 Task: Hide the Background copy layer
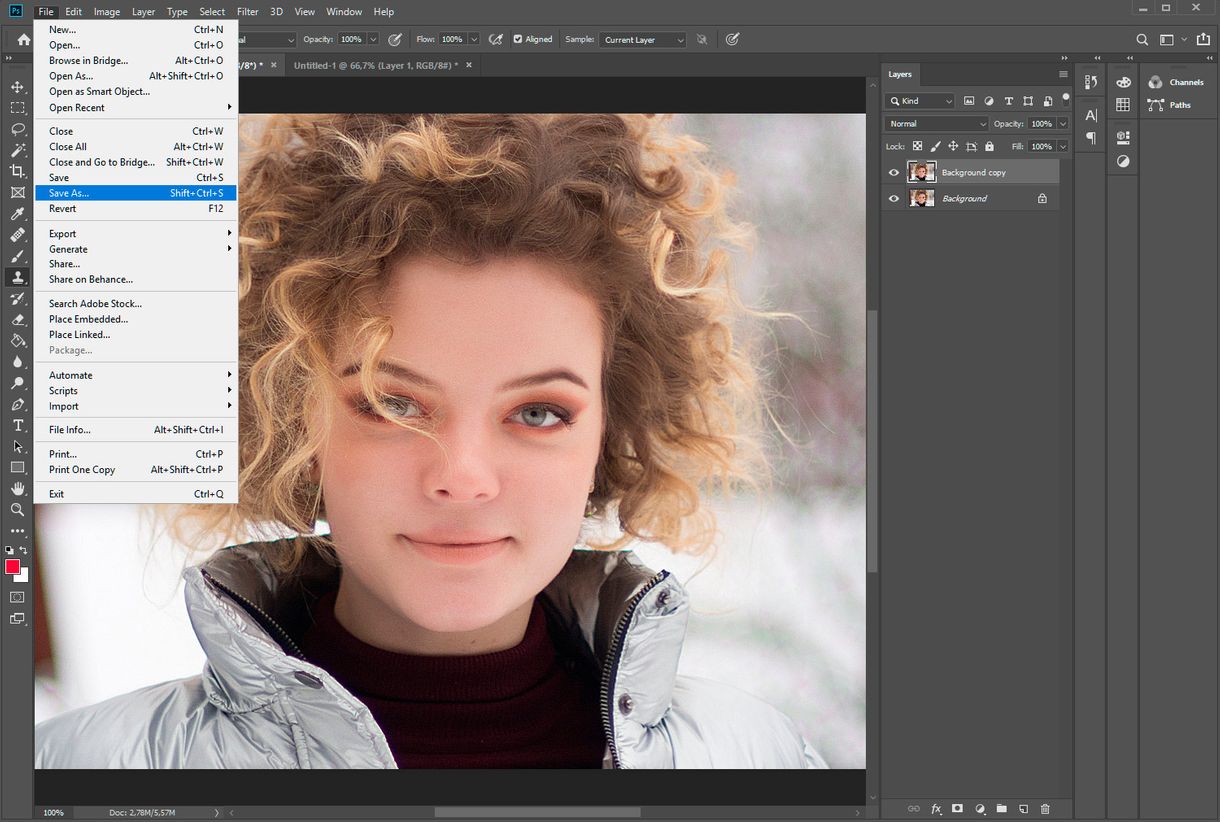894,172
